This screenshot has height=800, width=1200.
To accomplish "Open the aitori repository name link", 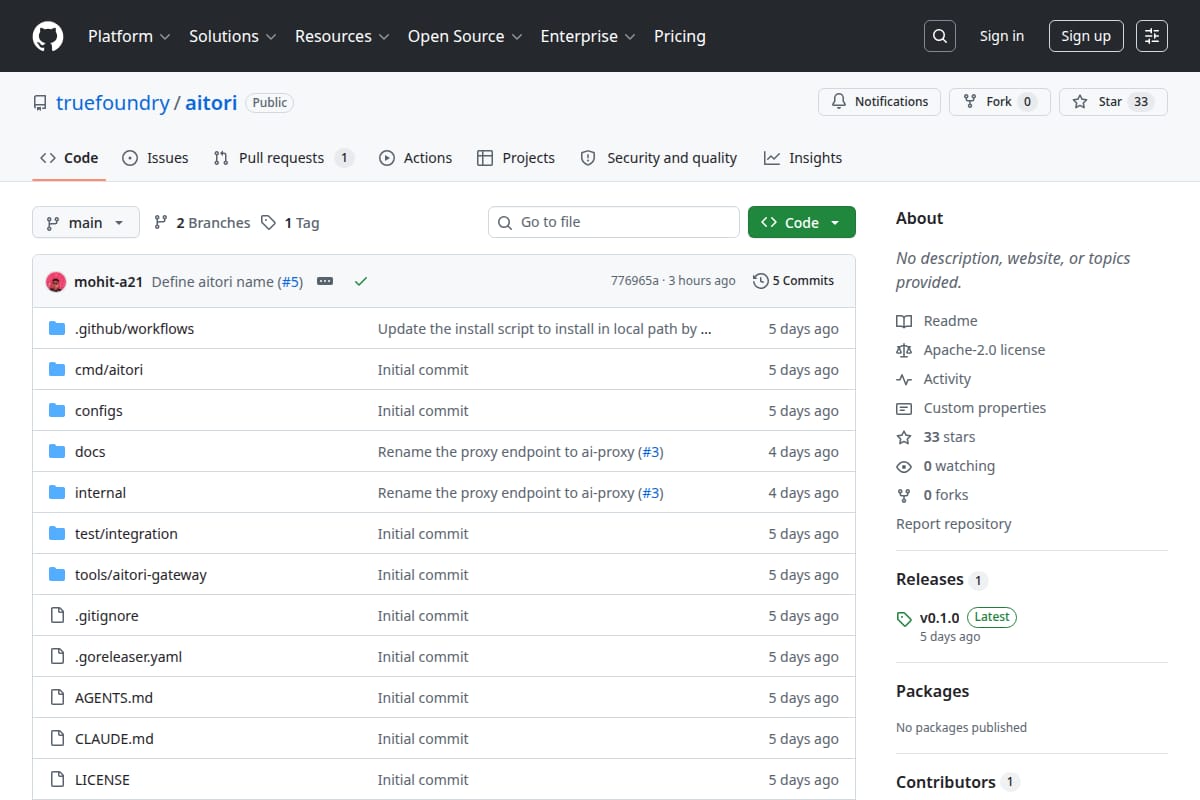I will coord(211,103).
